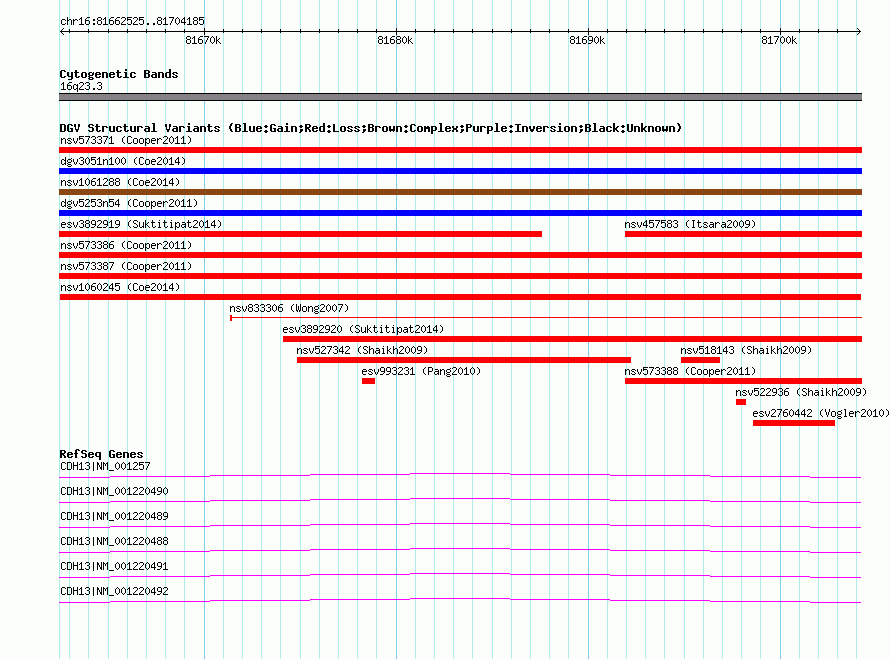Click the nsv573371 (Cooper2011) red loss bar
This screenshot has height=659, width=890.
coord(460,150)
